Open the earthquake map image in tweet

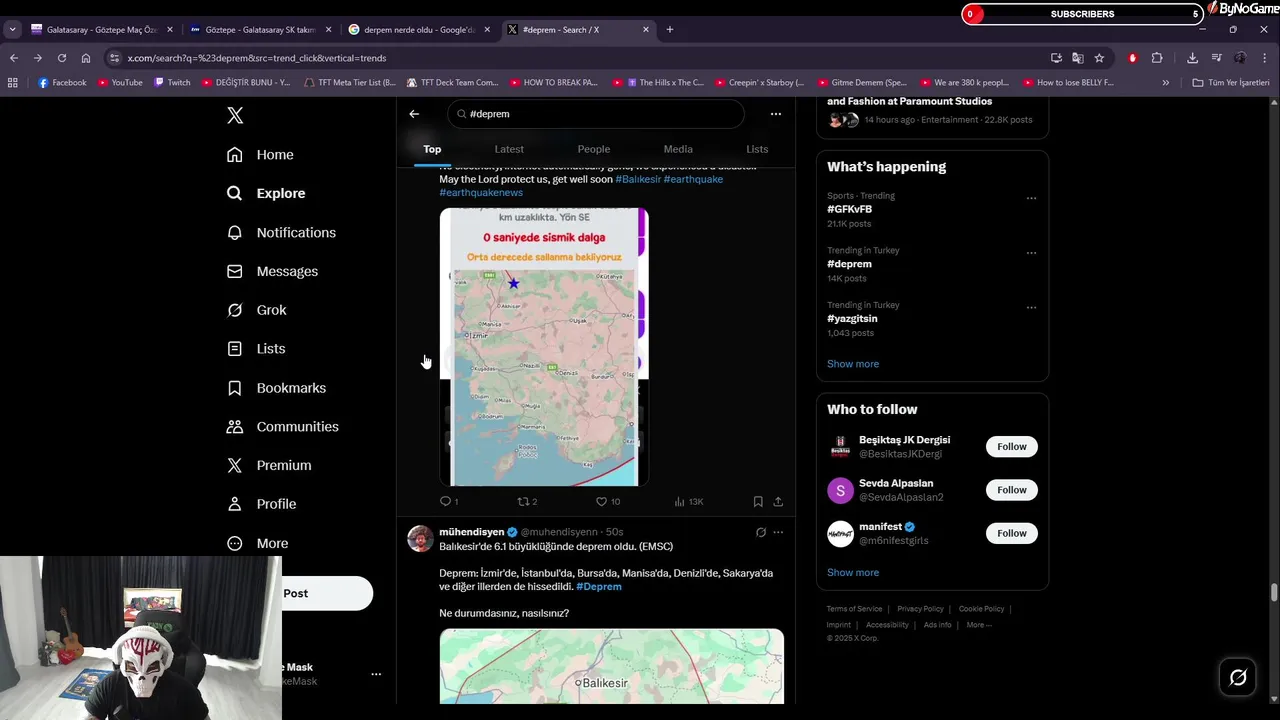pos(544,347)
